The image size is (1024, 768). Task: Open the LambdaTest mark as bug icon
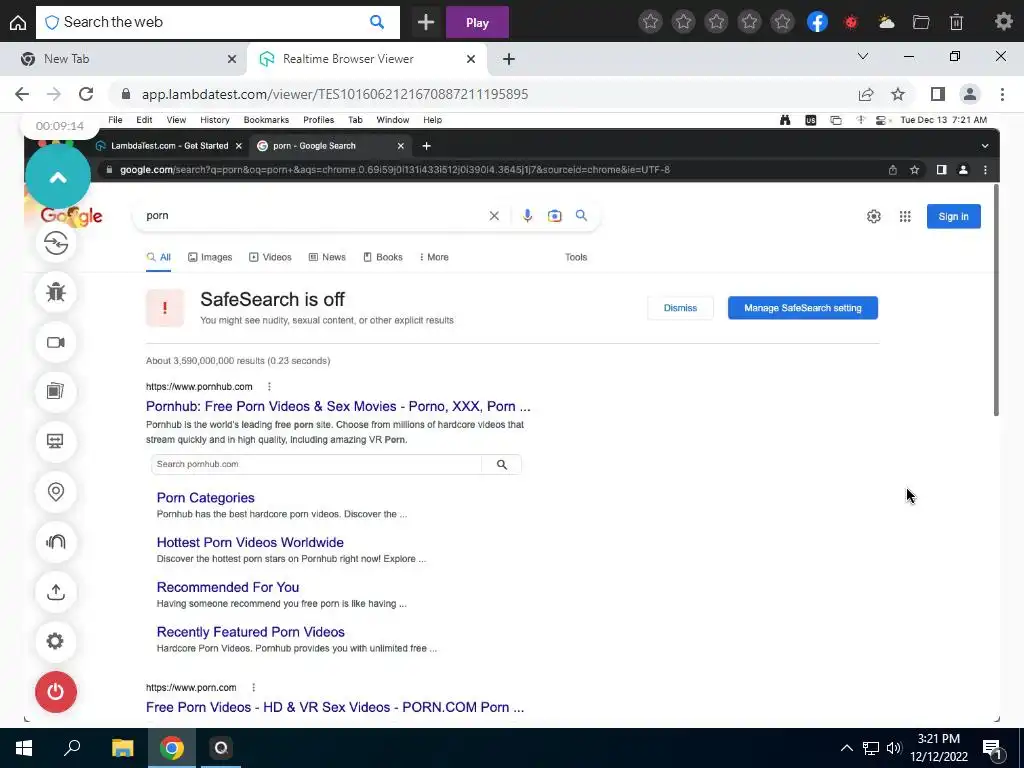pos(56,293)
